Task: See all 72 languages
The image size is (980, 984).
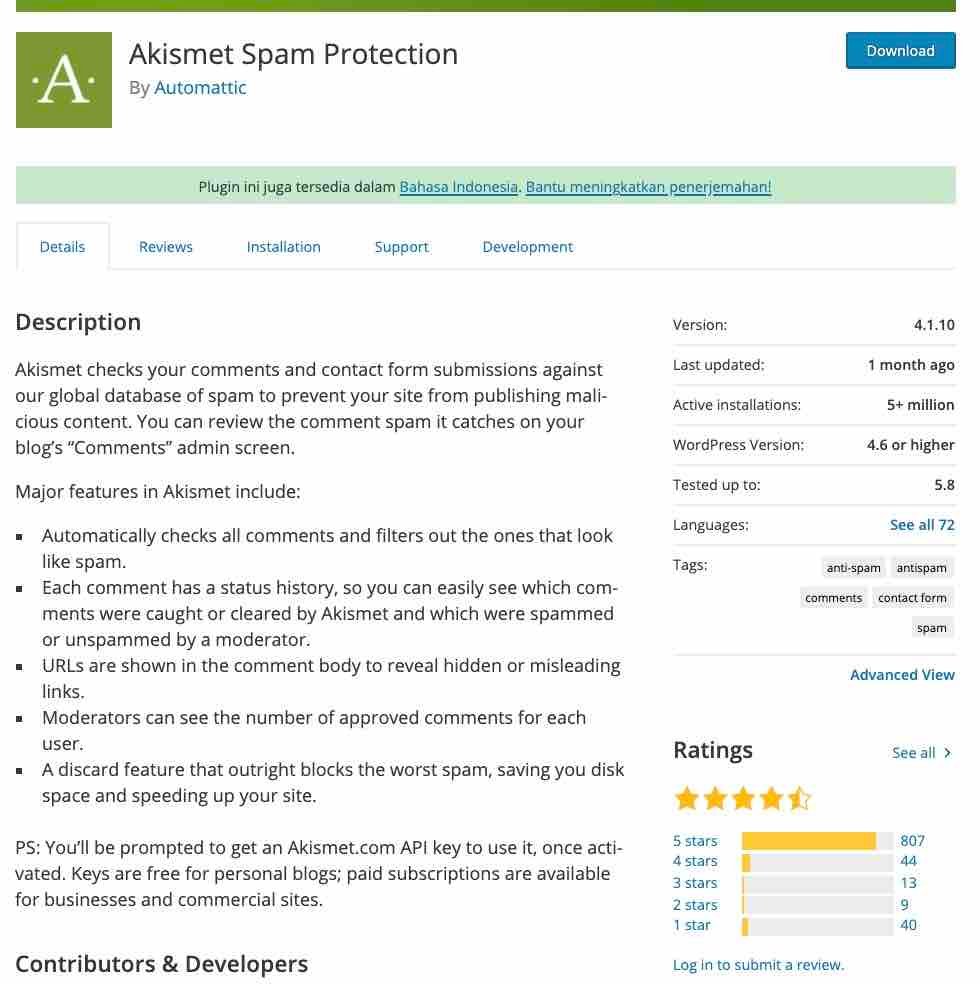Action: [921, 524]
